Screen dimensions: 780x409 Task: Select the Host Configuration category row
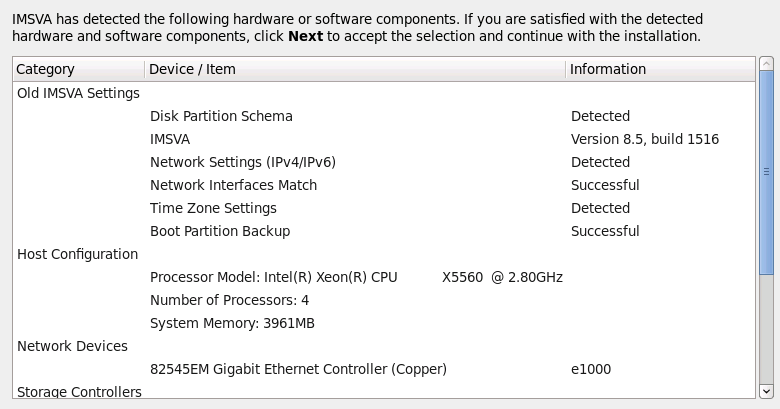pos(78,254)
